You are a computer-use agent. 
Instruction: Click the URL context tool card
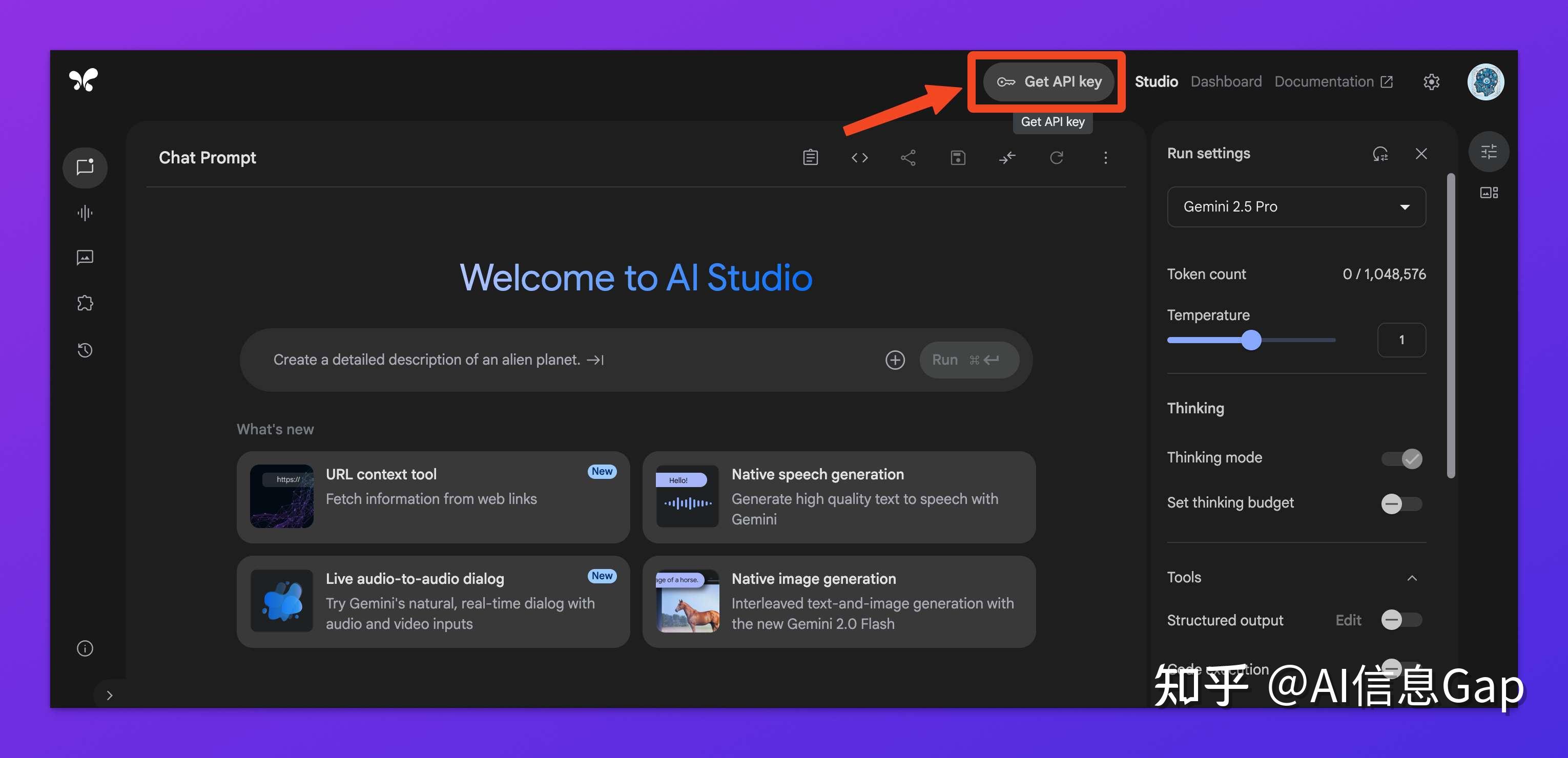click(433, 497)
